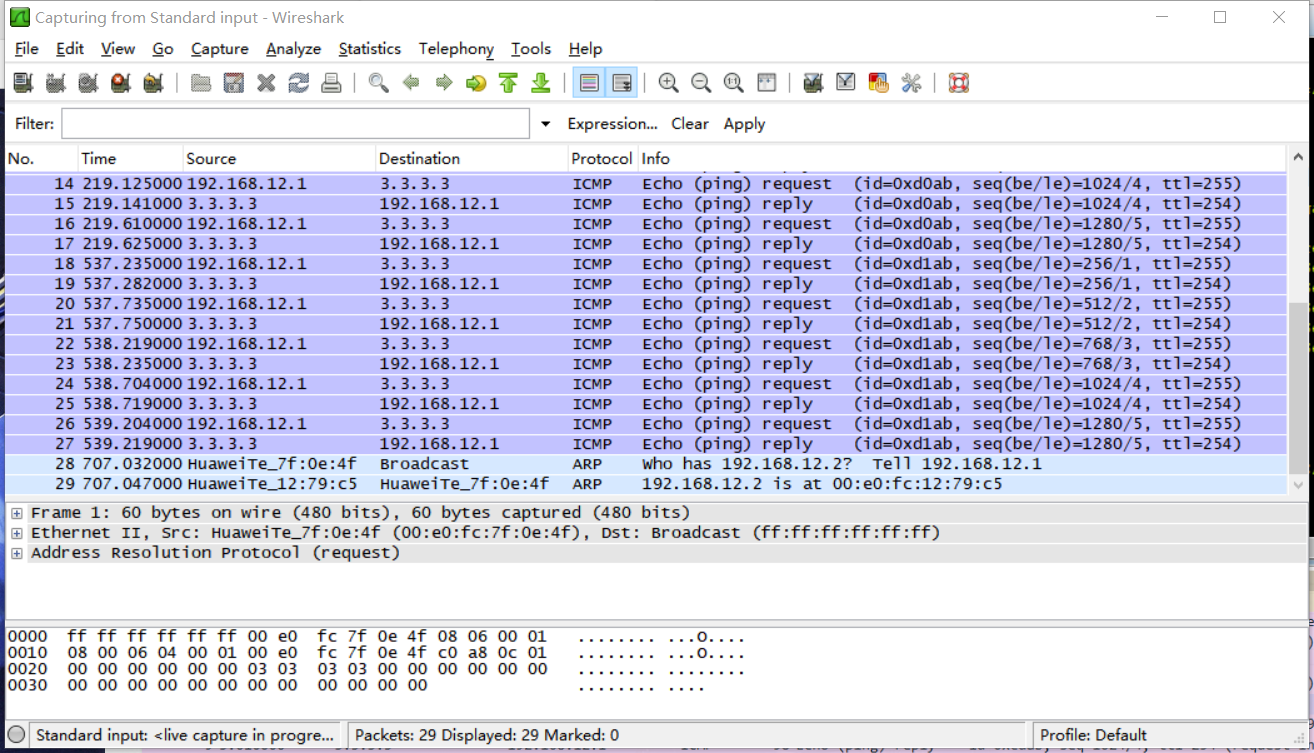The height and width of the screenshot is (753, 1314).
Task: Select packet 29 ARP reply row
Action: 646,484
